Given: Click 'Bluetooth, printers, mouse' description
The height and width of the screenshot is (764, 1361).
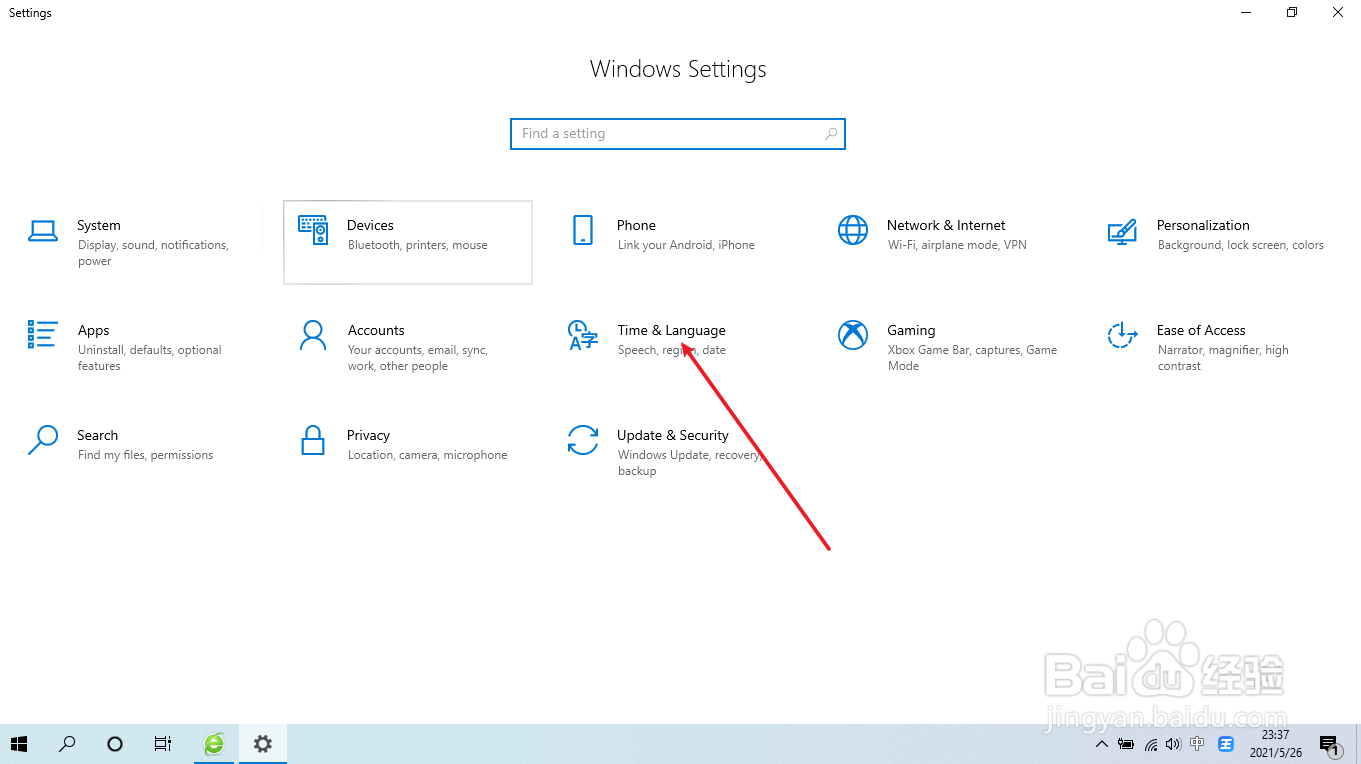Looking at the screenshot, I should pos(418,245).
